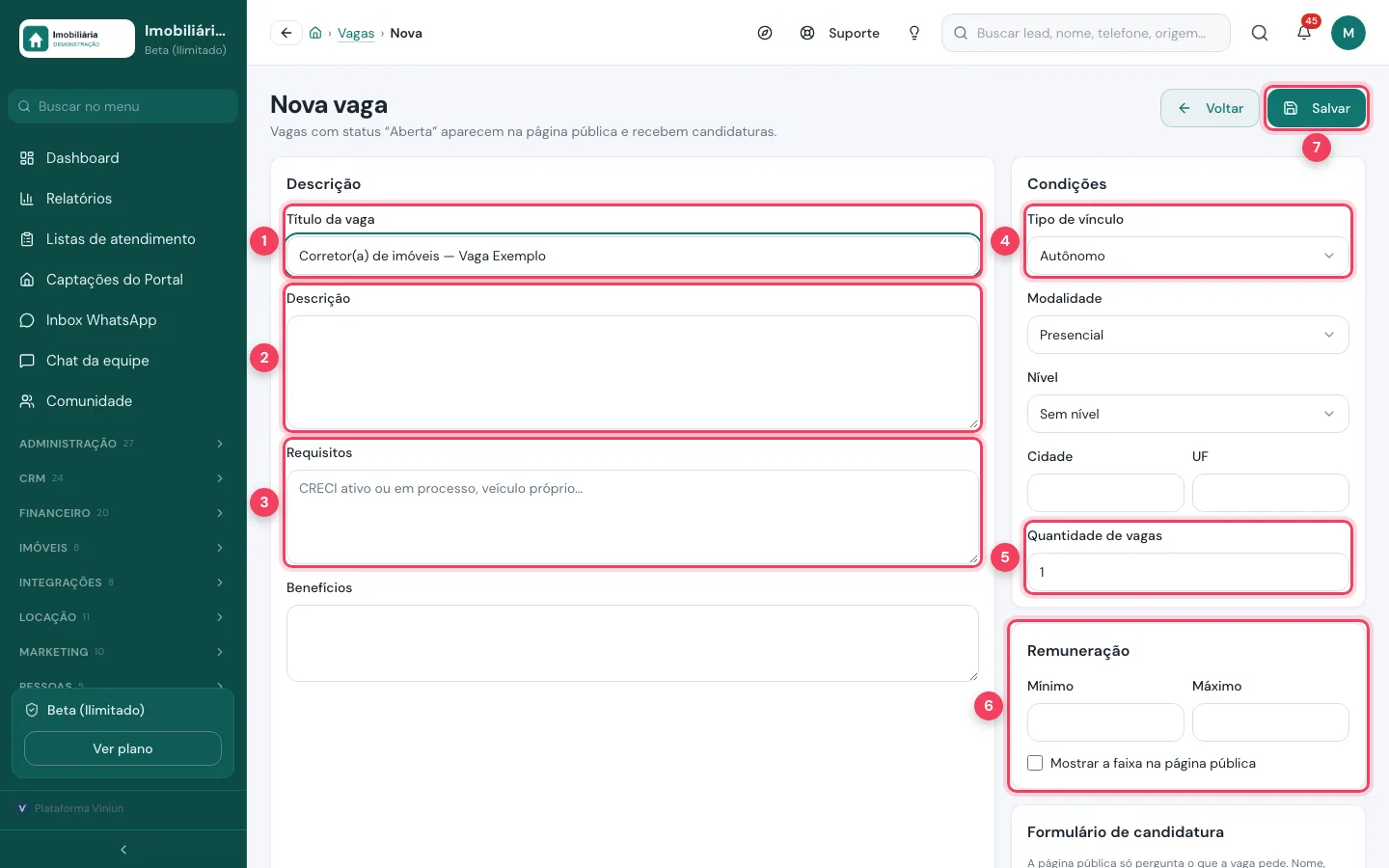Click the Requisitos text area

(633, 518)
